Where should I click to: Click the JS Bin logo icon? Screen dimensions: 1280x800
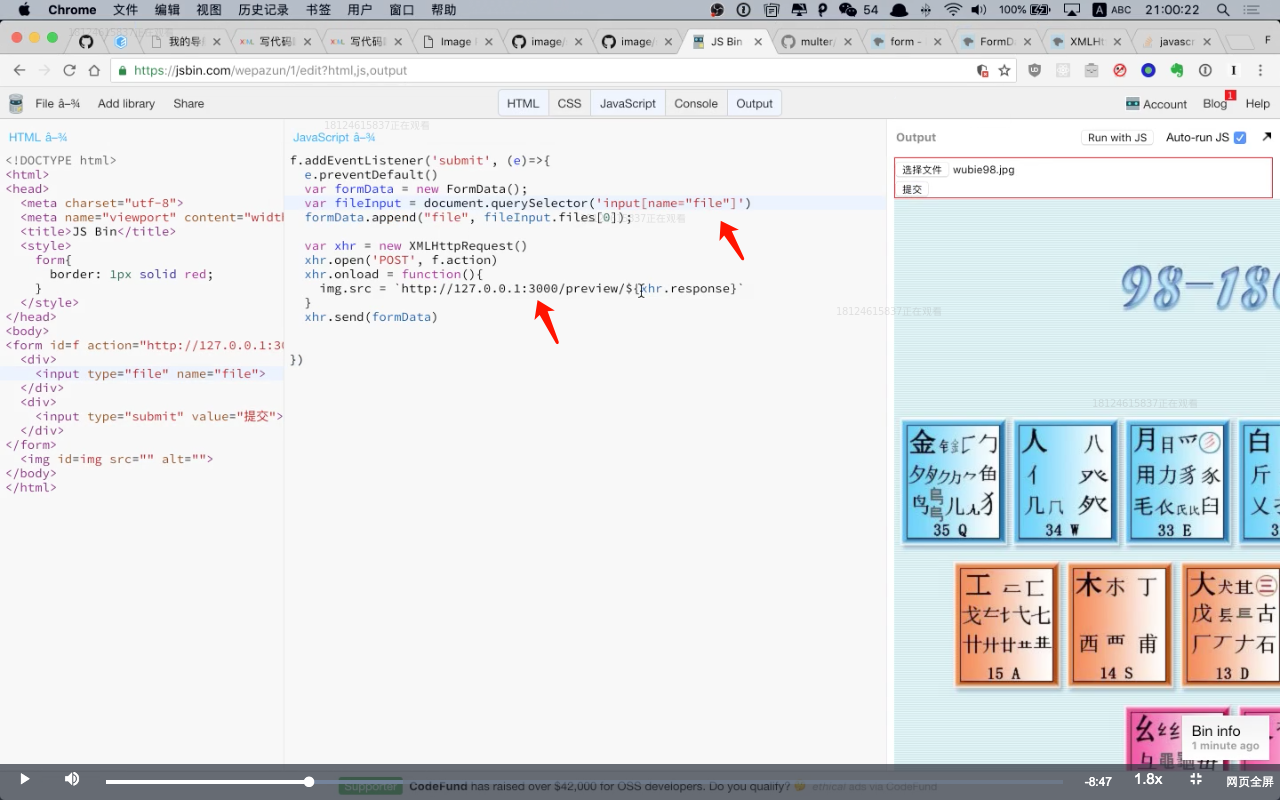click(15, 103)
